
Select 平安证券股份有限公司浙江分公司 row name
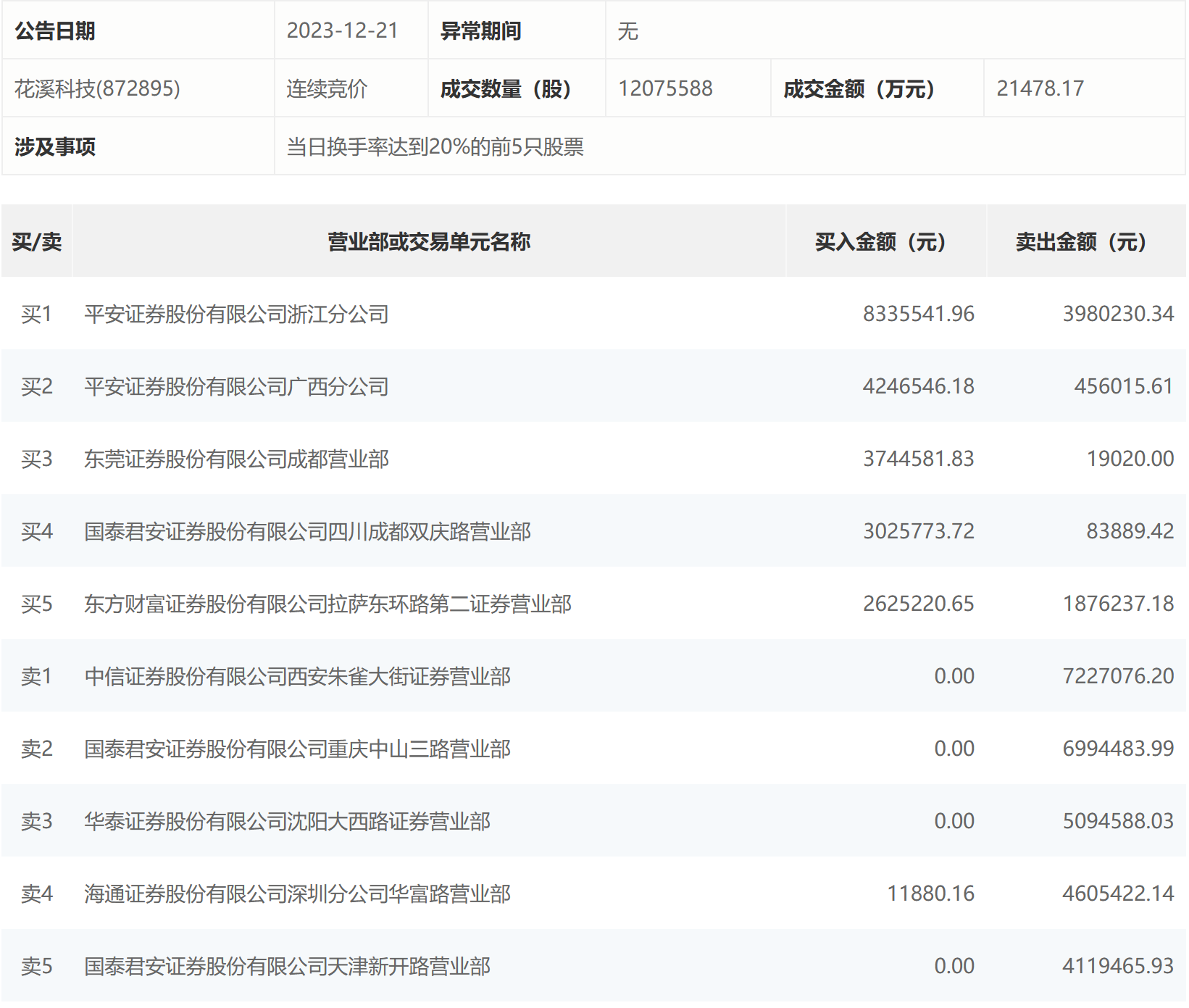coord(237,314)
